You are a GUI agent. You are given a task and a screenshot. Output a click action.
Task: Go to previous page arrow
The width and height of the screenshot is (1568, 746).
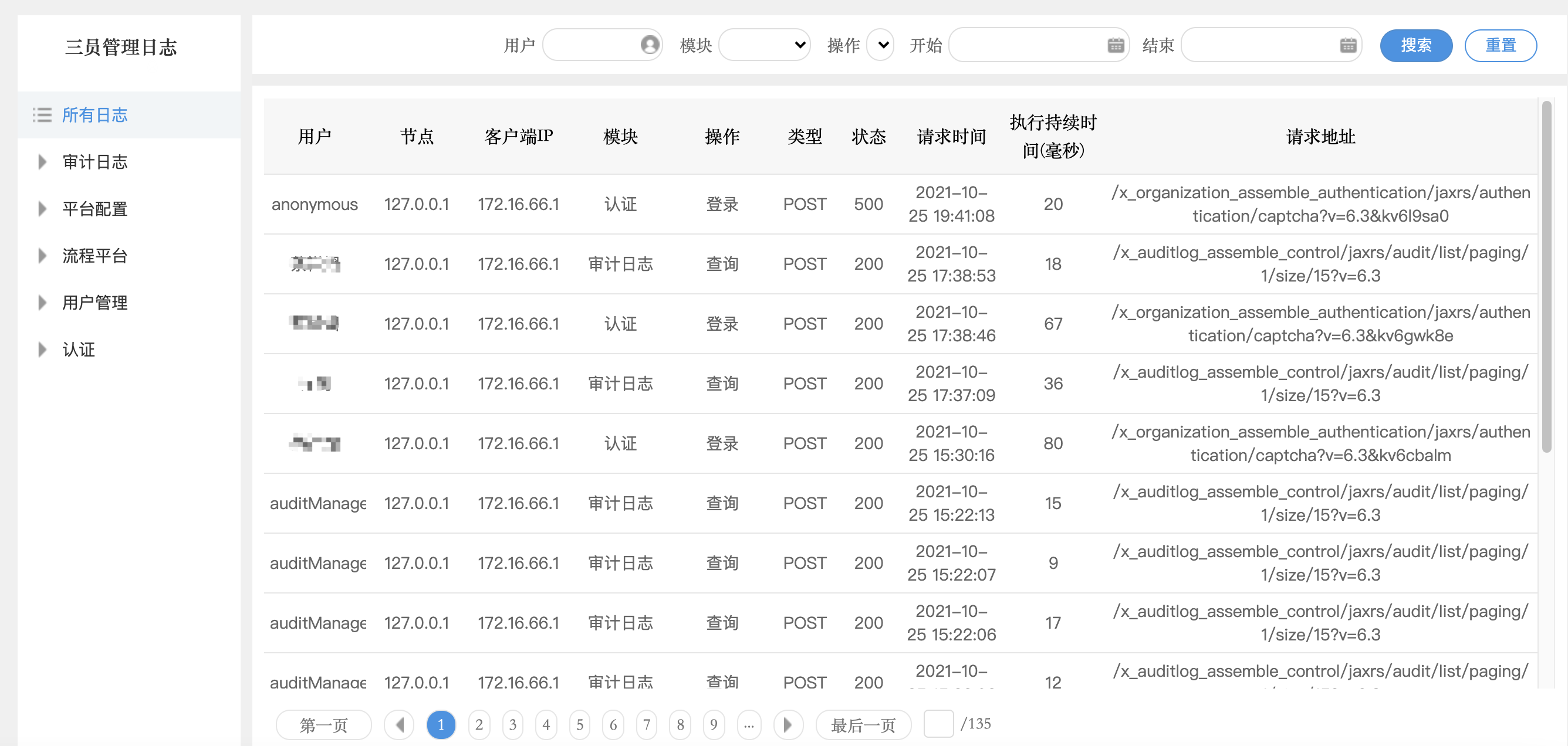(399, 724)
